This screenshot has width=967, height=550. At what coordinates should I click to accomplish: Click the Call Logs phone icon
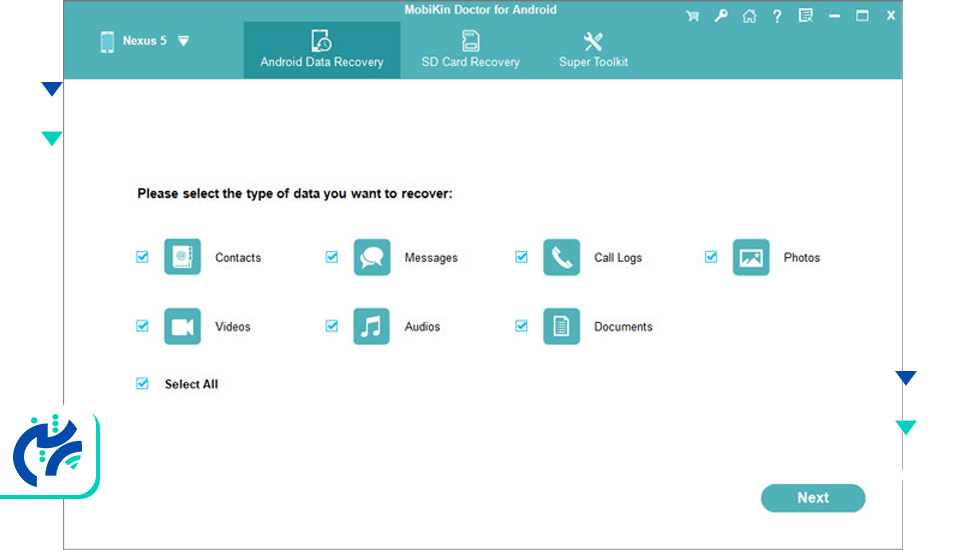561,257
